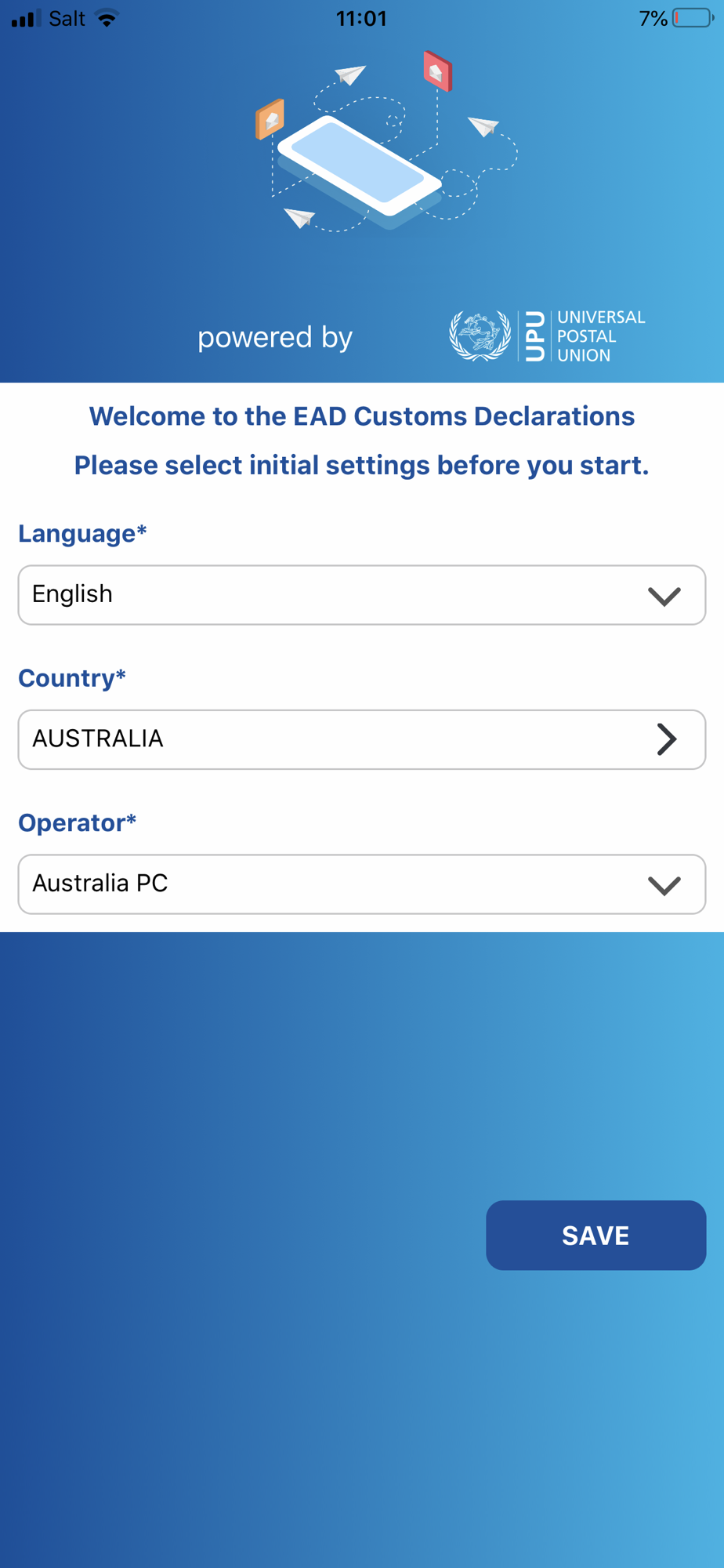The image size is (724, 1568).
Task: Tap the UPU globe emblem logo
Action: (x=480, y=336)
